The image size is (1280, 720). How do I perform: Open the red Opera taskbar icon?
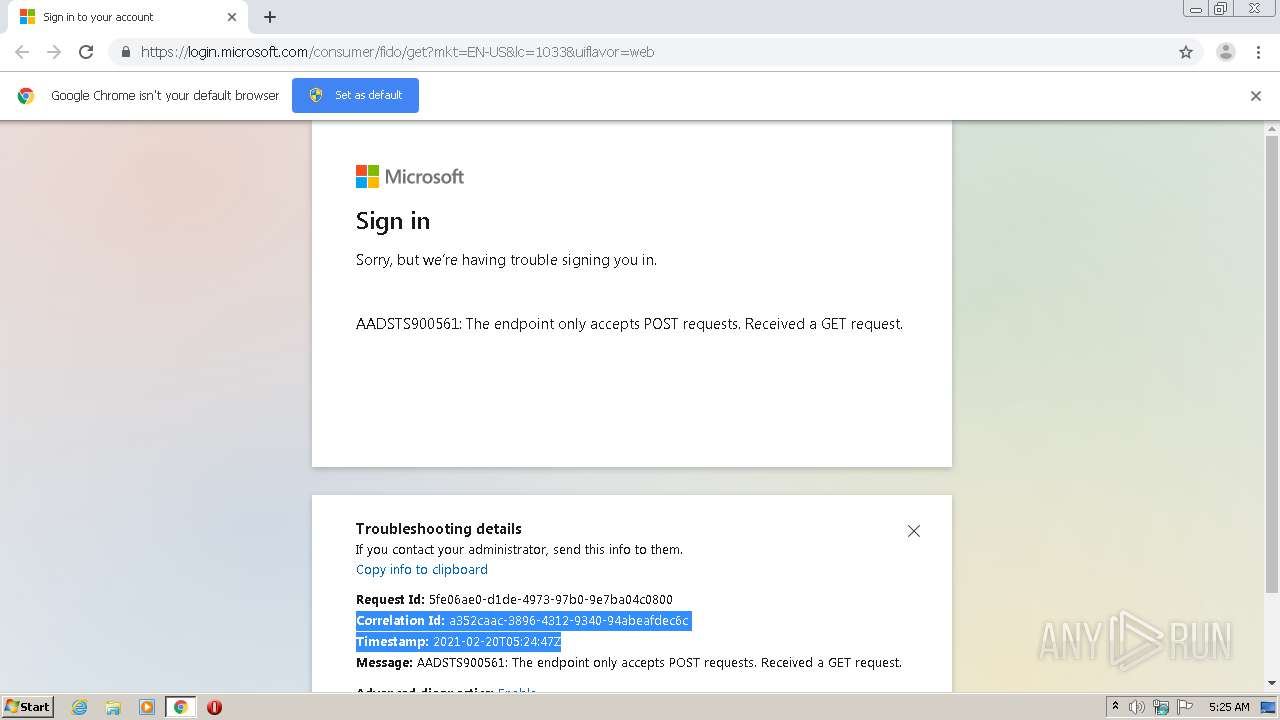click(214, 707)
